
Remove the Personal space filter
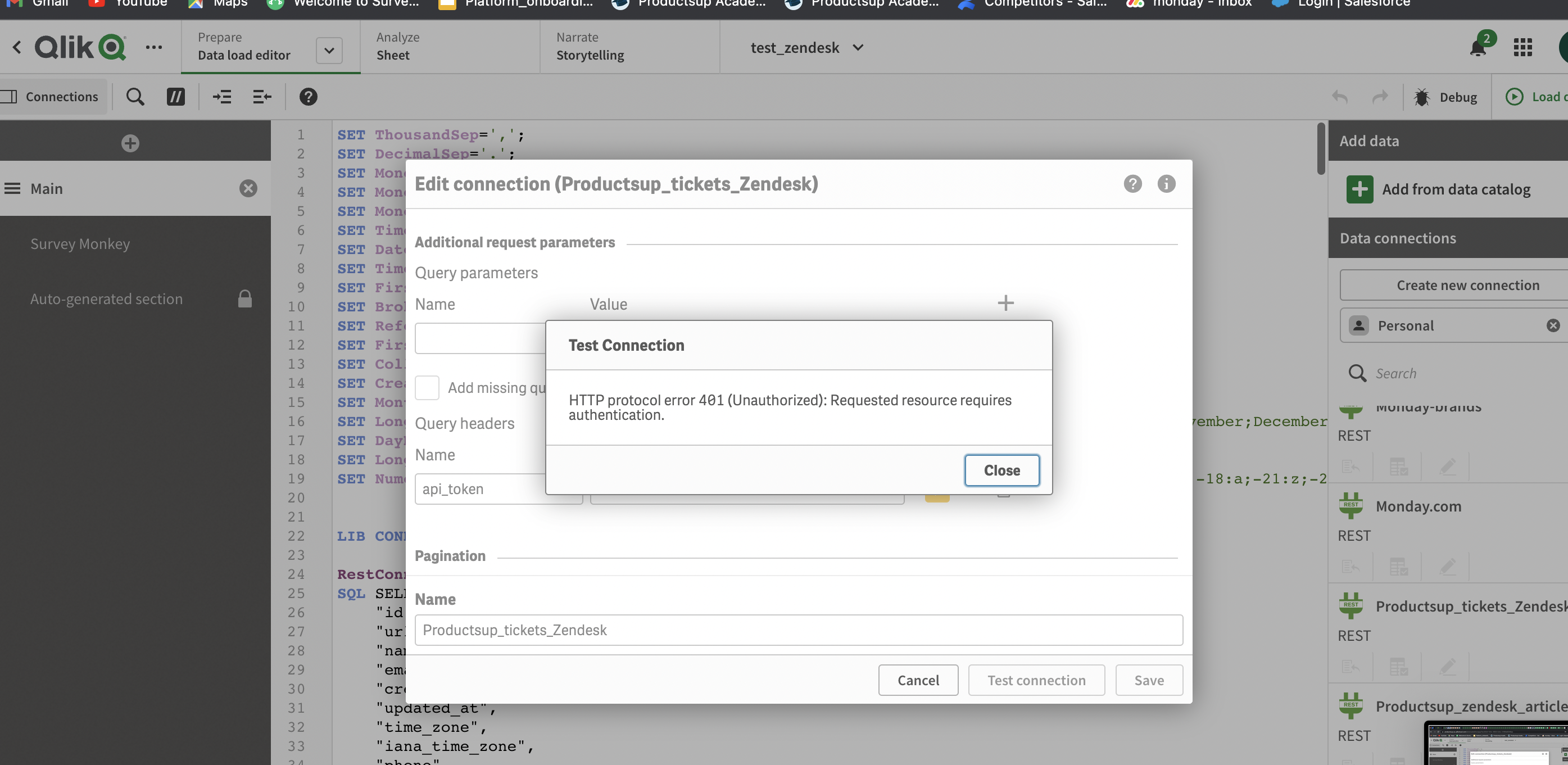click(1553, 325)
